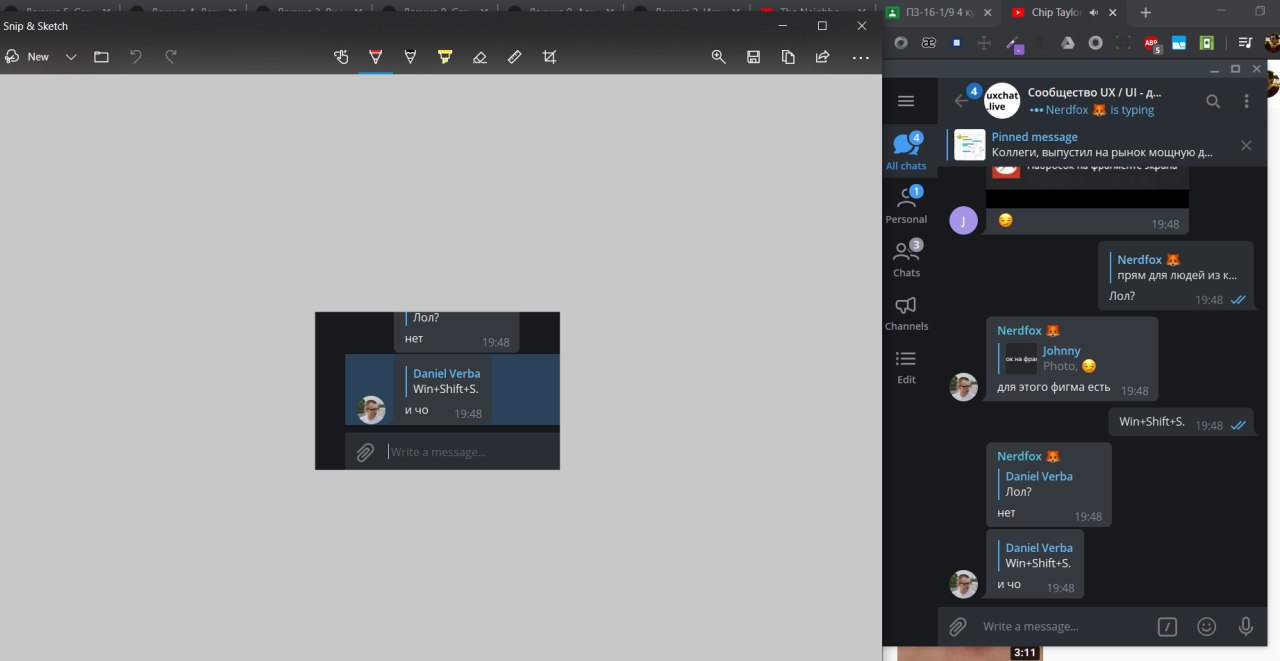
Task: Click New snip in Snip & Sketch
Action: click(27, 57)
